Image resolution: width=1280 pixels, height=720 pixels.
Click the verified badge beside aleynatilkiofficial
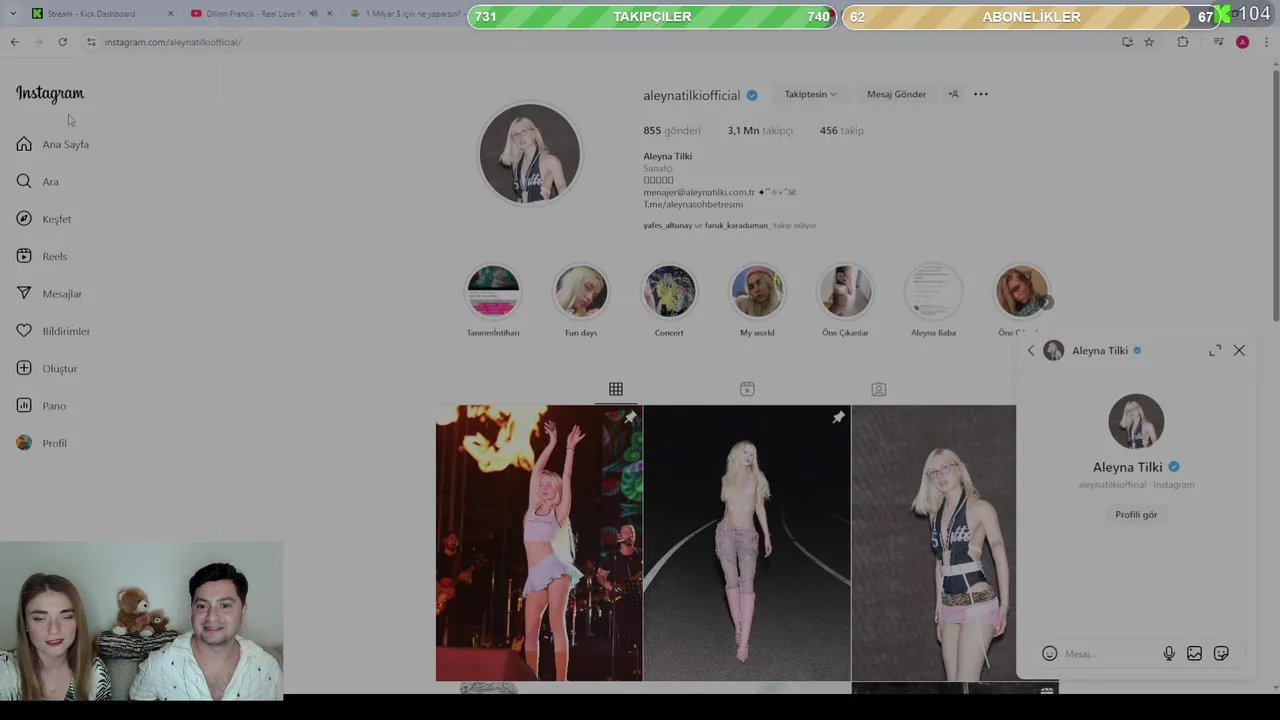point(752,96)
